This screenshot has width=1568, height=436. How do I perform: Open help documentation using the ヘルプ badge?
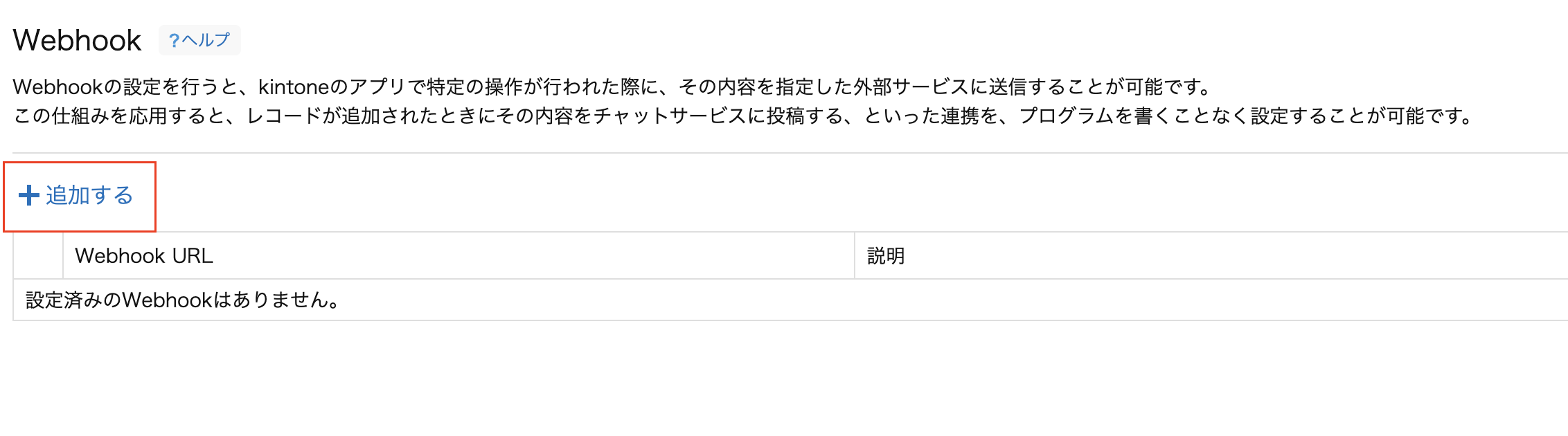(x=199, y=40)
